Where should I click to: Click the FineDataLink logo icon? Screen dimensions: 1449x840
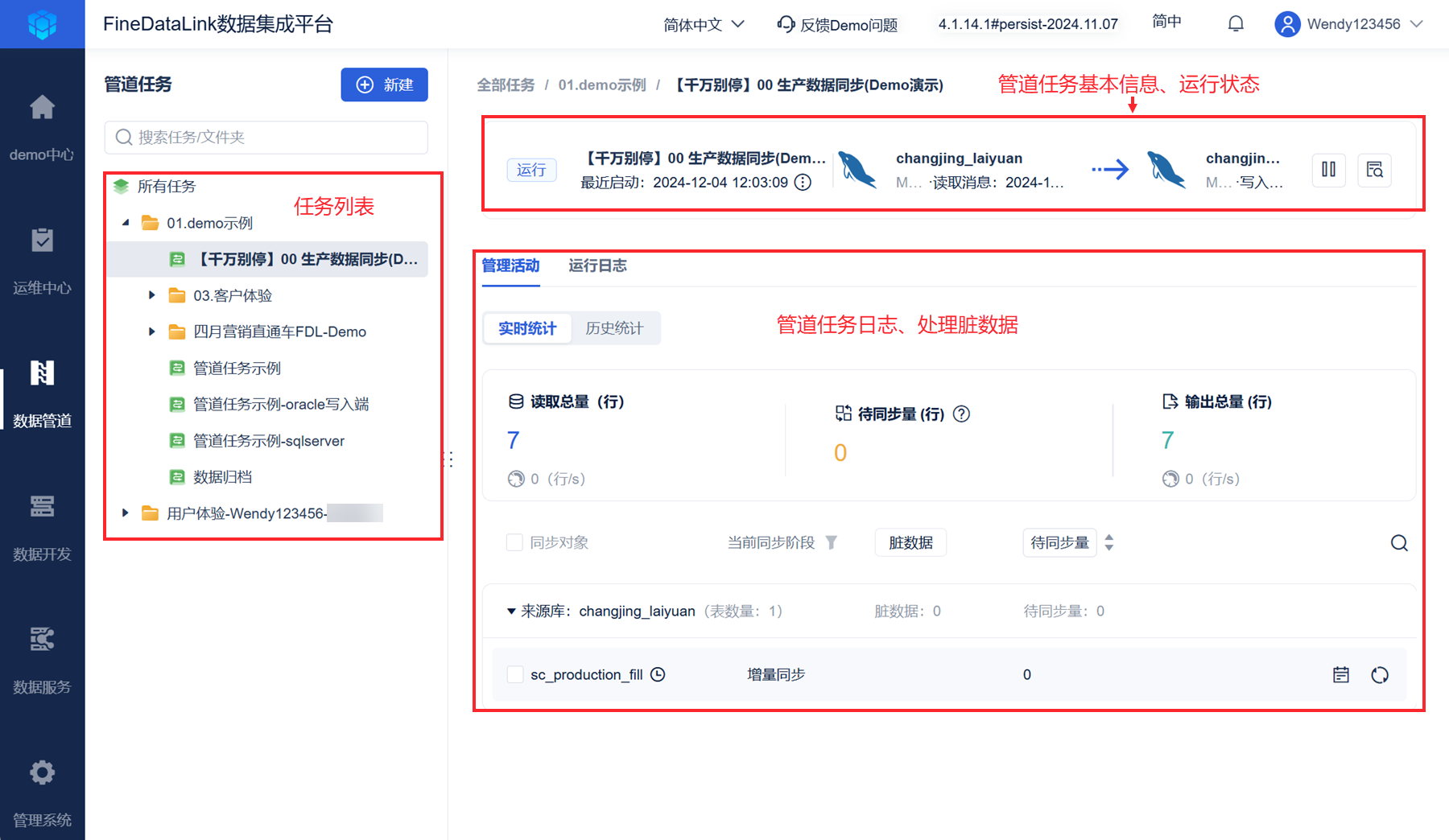tap(42, 24)
